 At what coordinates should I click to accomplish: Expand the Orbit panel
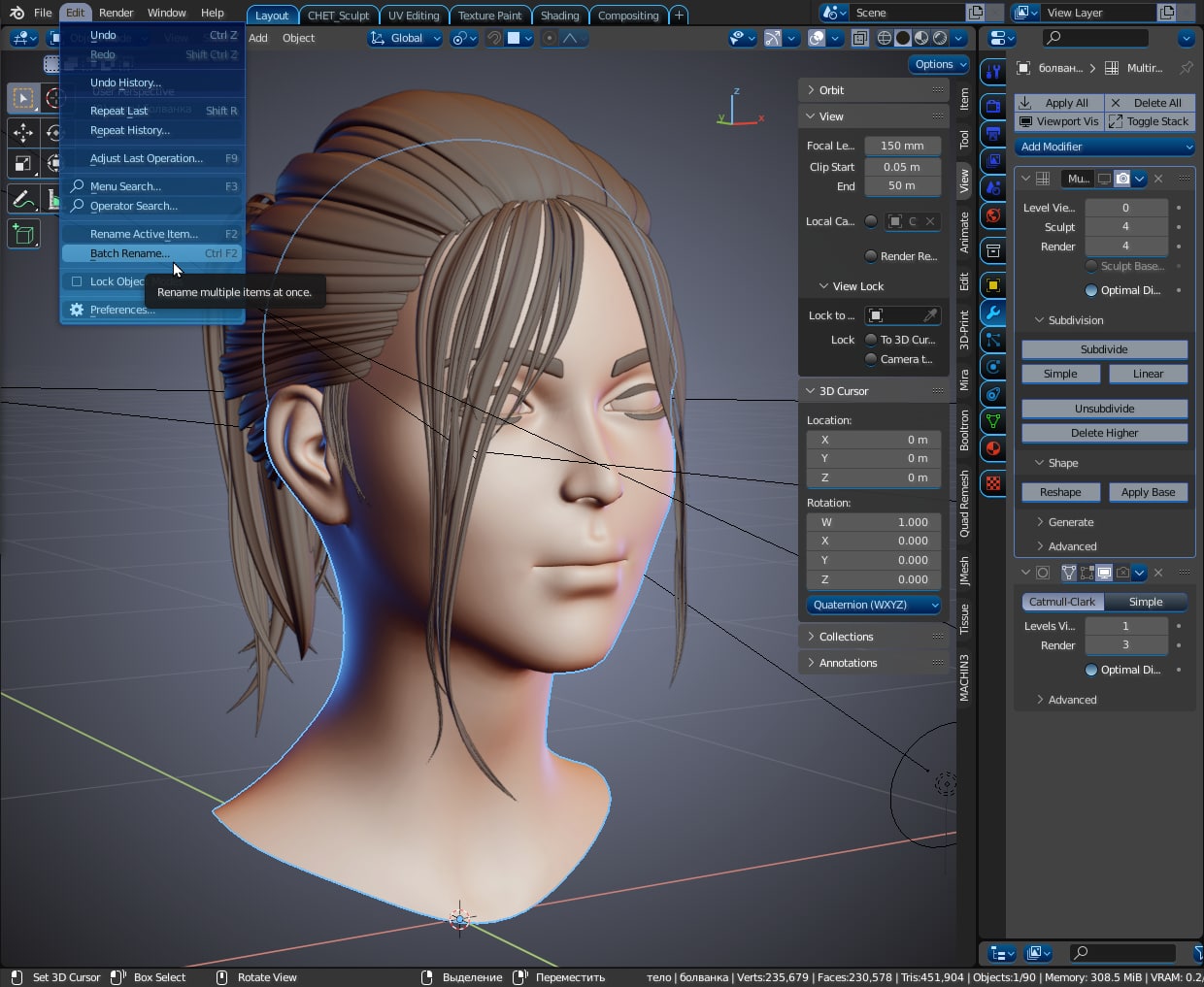point(874,90)
